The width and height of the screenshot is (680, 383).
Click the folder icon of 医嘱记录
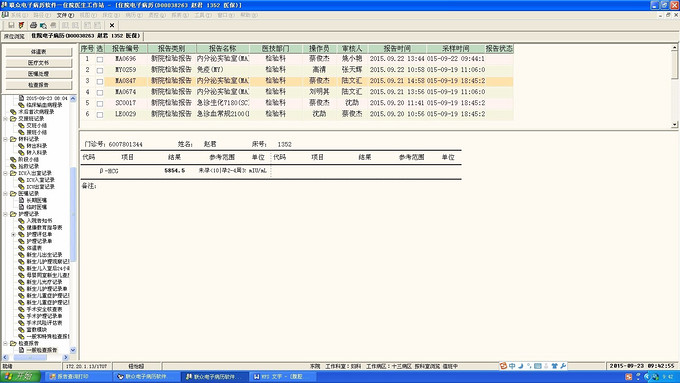(13, 193)
